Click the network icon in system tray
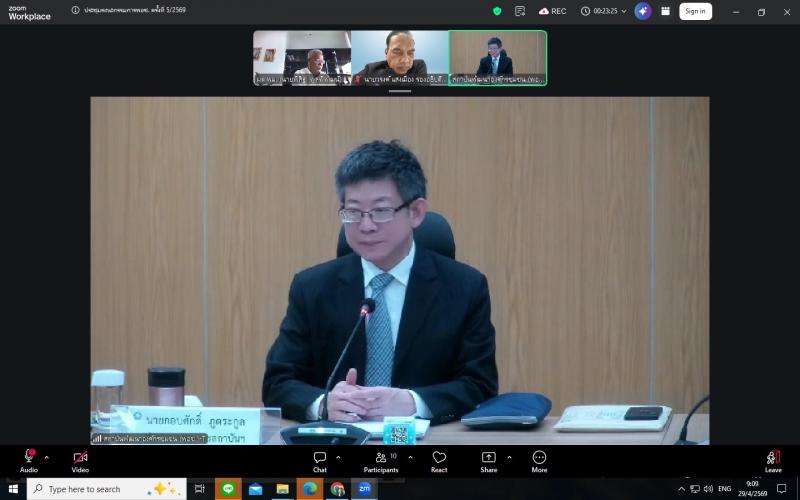This screenshot has width=800, height=500. pos(695,489)
